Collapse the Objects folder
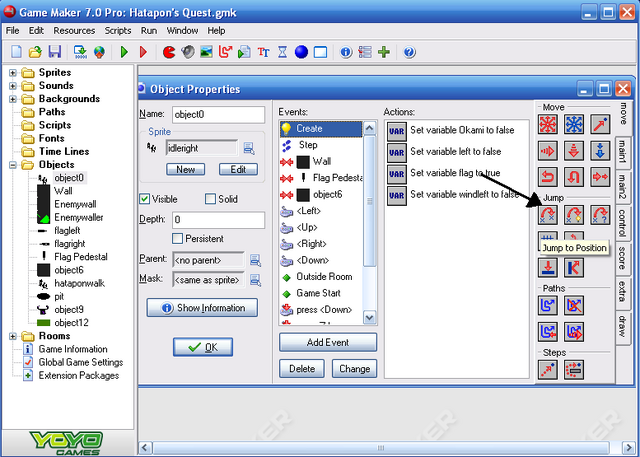Viewport: 640px width, 457px height. [x=13, y=165]
